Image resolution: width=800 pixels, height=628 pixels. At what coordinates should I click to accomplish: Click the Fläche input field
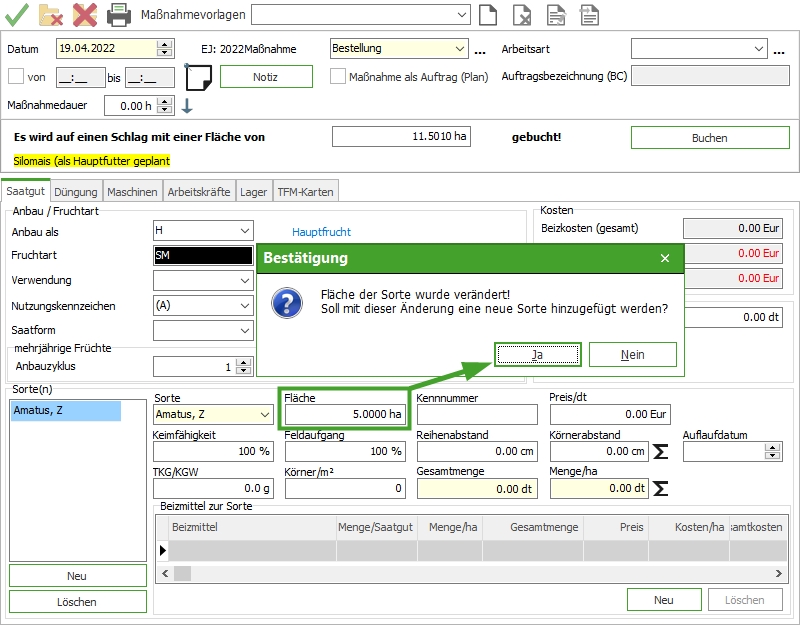pyautogui.click(x=345, y=414)
